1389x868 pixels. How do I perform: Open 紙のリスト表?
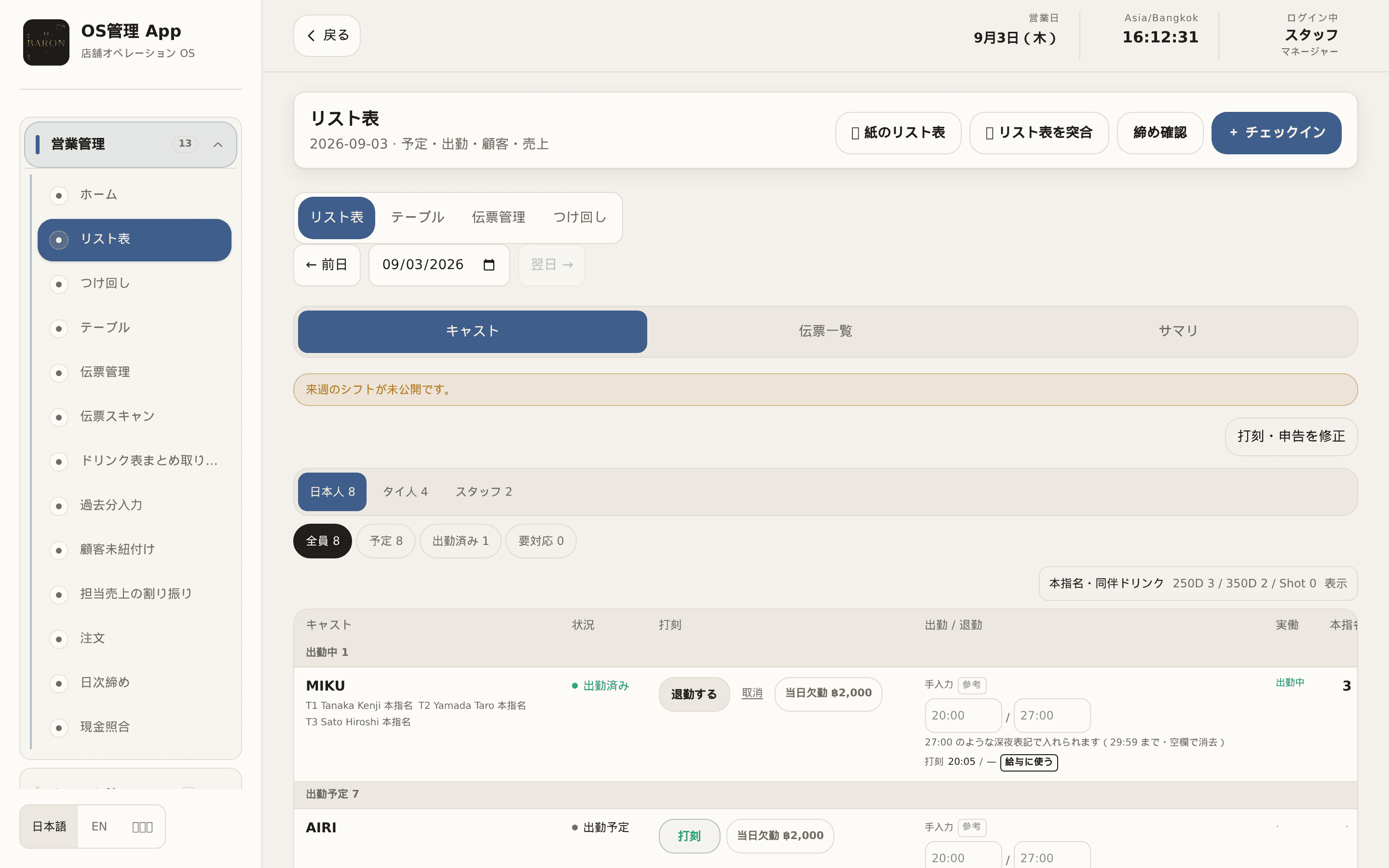(898, 133)
